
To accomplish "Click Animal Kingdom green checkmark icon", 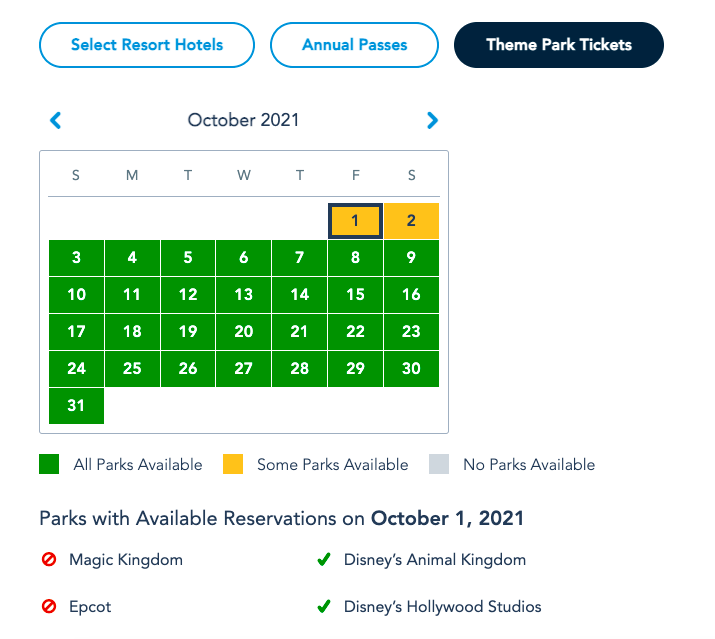I will (324, 560).
